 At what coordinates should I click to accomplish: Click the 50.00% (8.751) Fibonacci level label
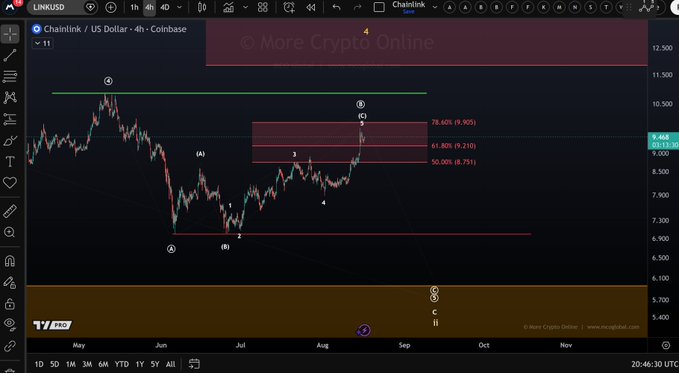(453, 162)
